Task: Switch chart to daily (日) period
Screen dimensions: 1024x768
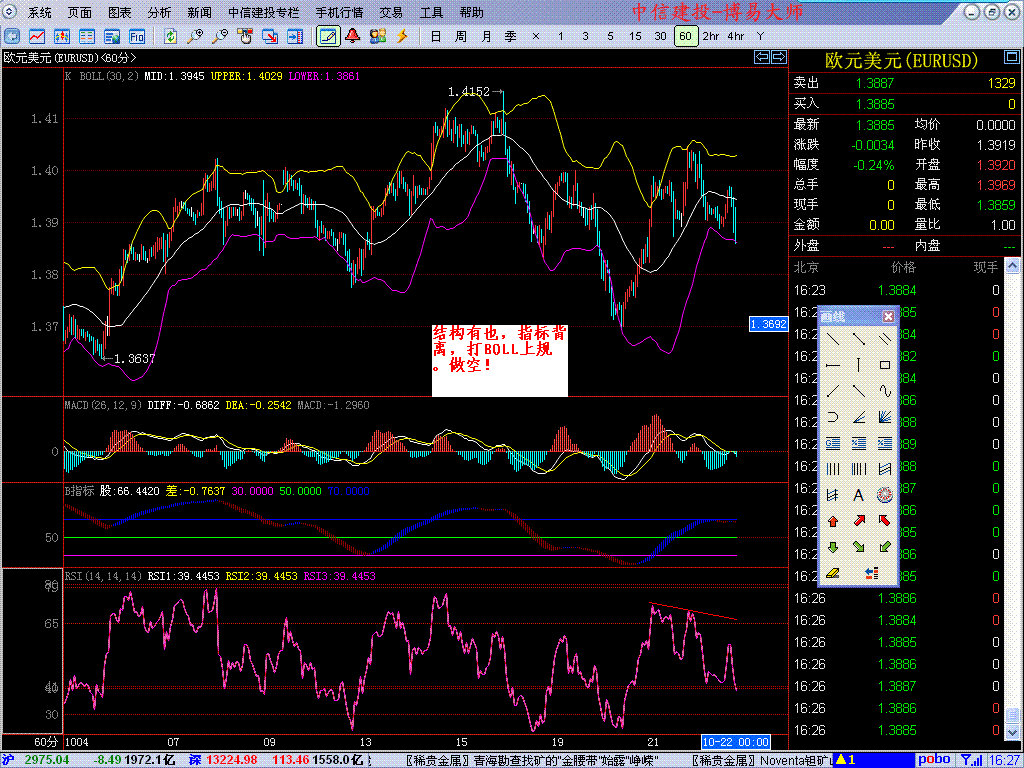Action: point(436,37)
